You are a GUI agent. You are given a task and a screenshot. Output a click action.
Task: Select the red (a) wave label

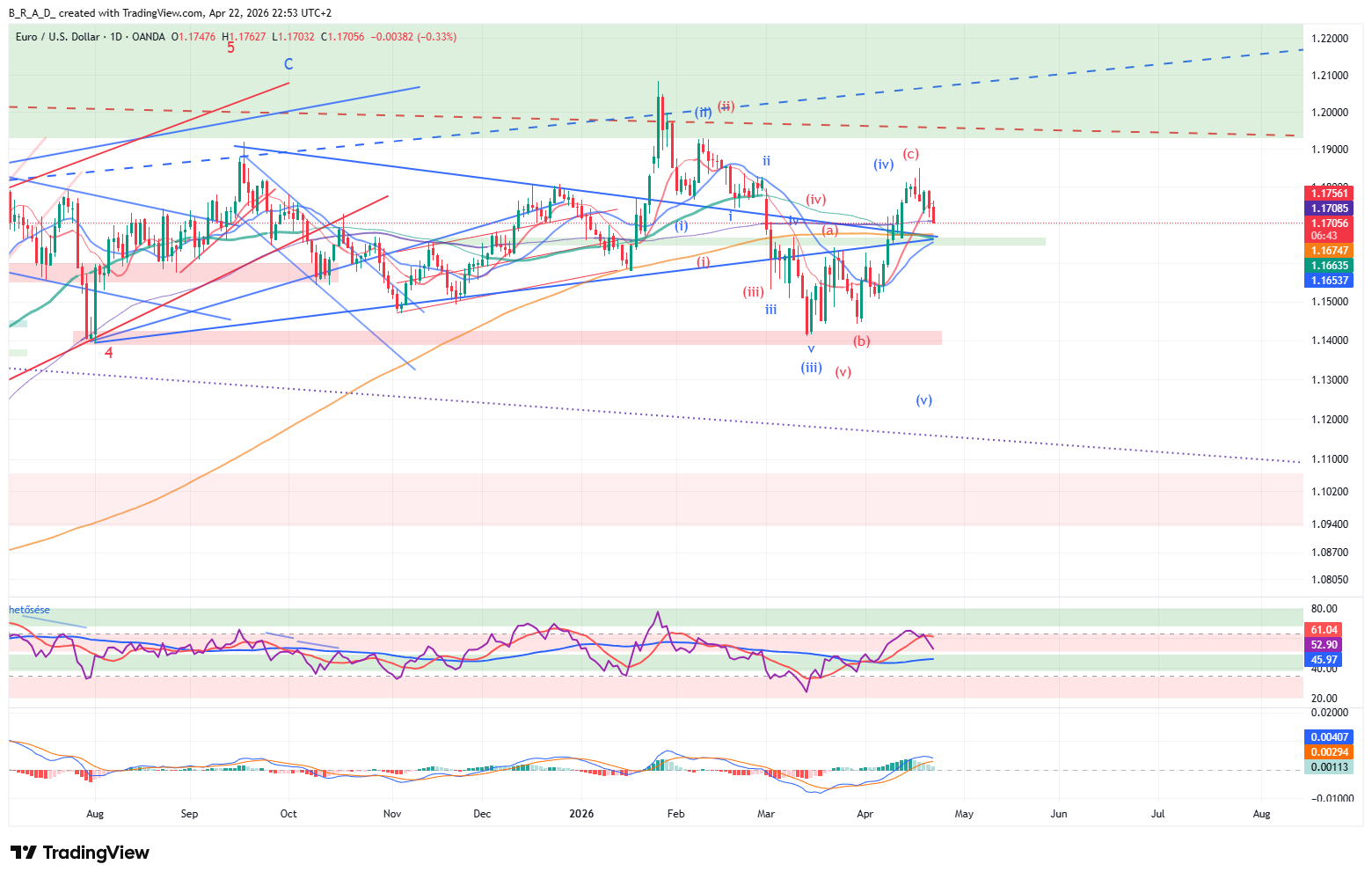tap(829, 231)
